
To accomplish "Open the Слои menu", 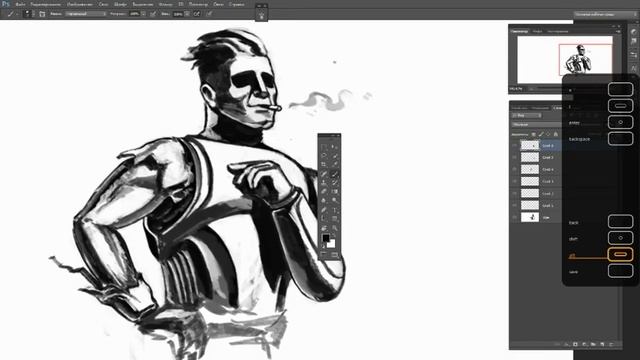I will coord(103,4).
